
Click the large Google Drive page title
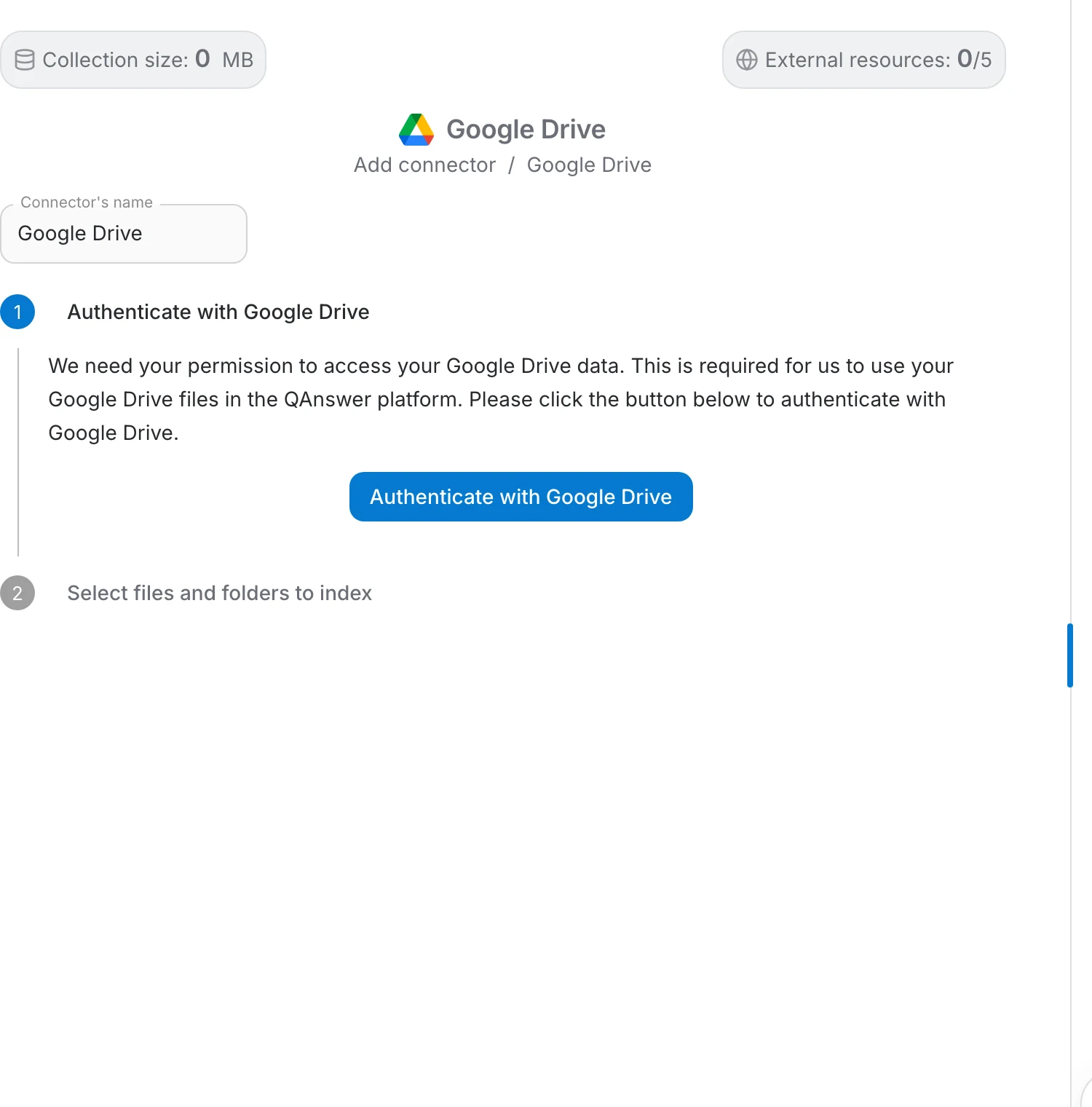[x=526, y=130]
